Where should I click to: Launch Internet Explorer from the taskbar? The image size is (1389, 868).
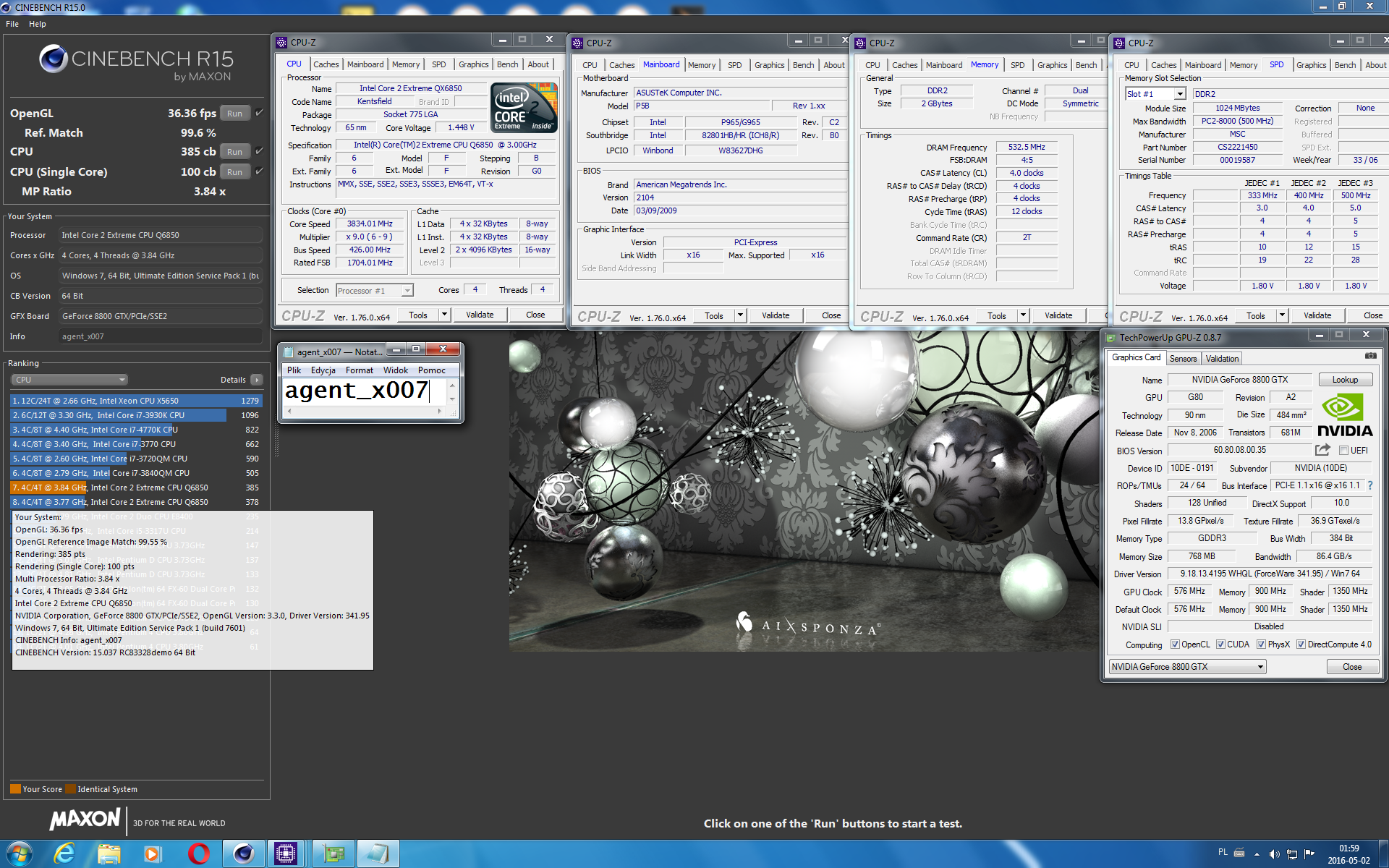[64, 854]
